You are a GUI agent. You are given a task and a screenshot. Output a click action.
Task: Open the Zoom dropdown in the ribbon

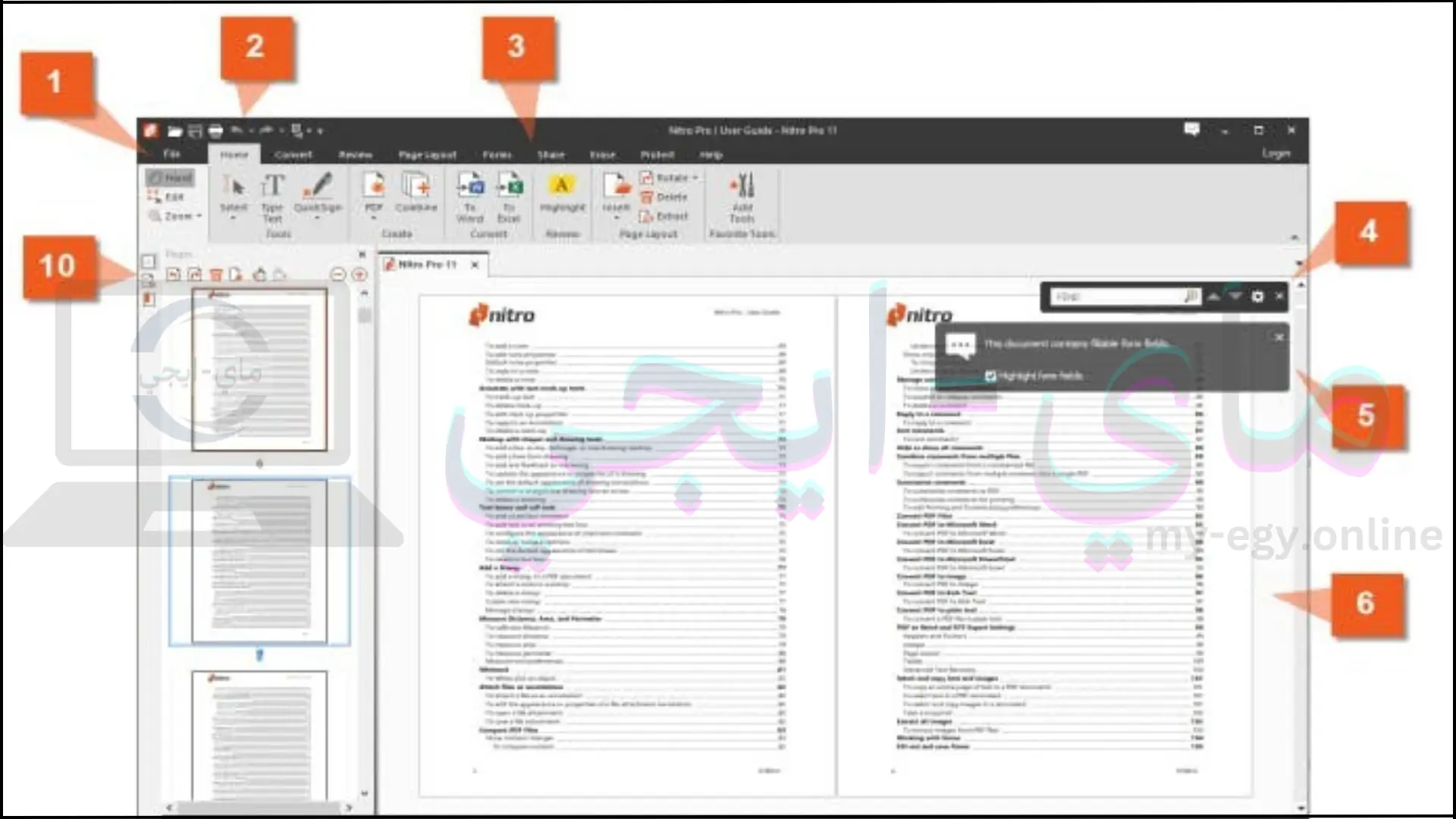pos(176,216)
